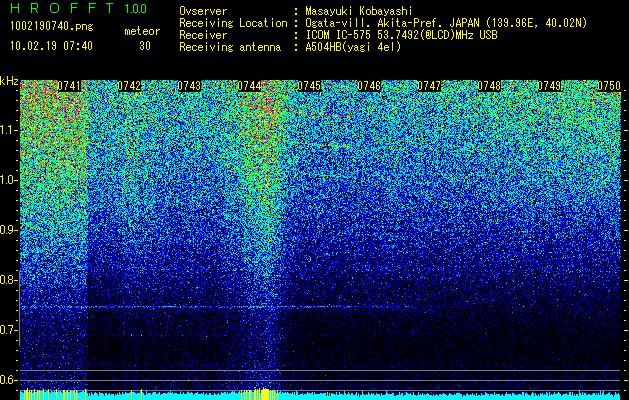Click the Receiving Location label

233,24
